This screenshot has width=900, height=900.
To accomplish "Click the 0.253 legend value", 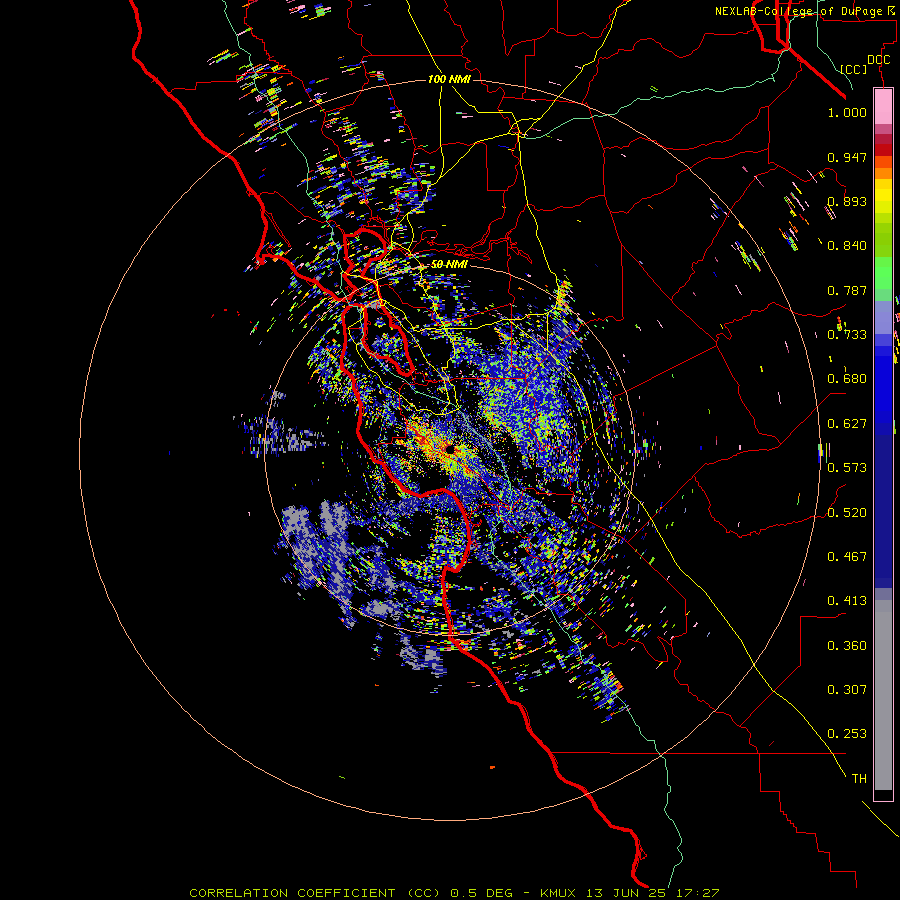I will click(847, 734).
